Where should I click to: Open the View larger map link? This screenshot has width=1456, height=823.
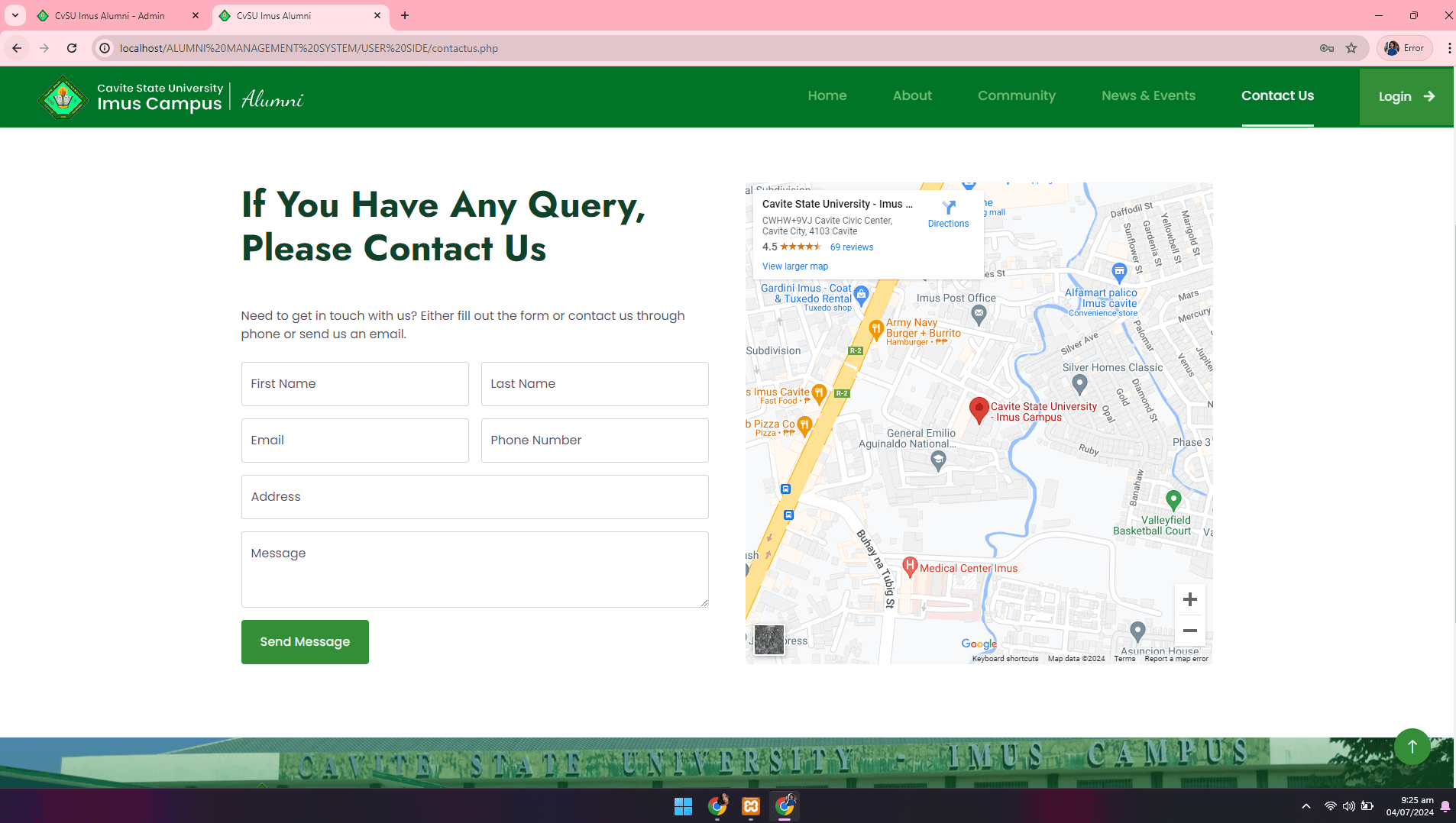click(x=794, y=266)
